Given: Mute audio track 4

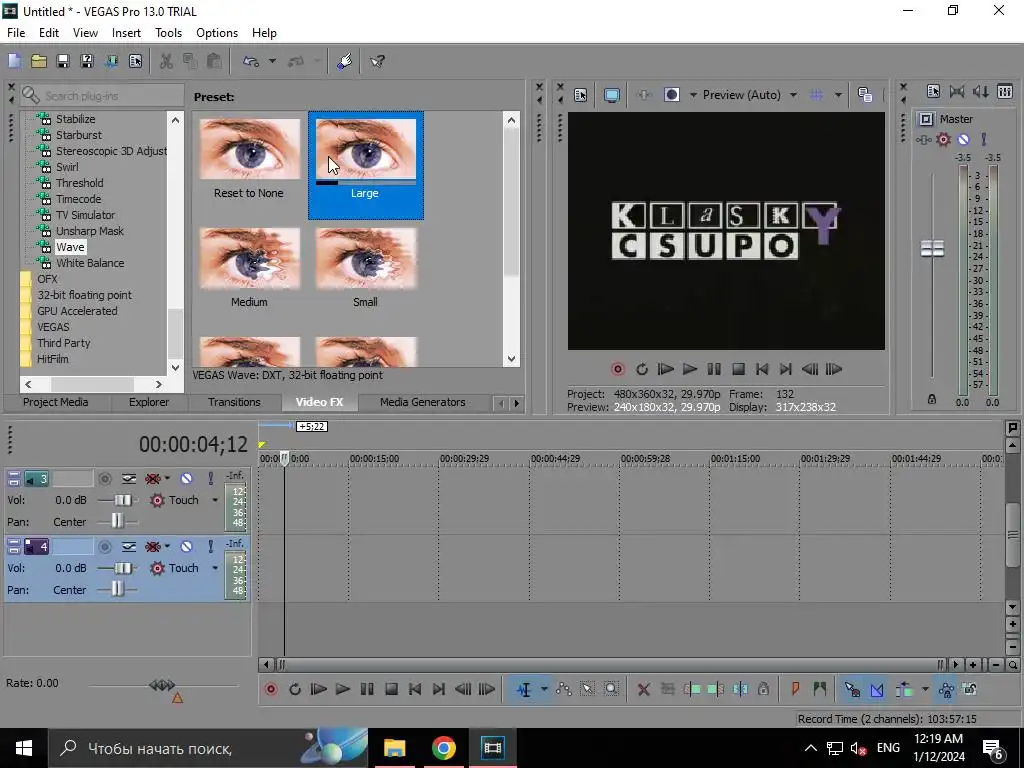Looking at the screenshot, I should 186,547.
